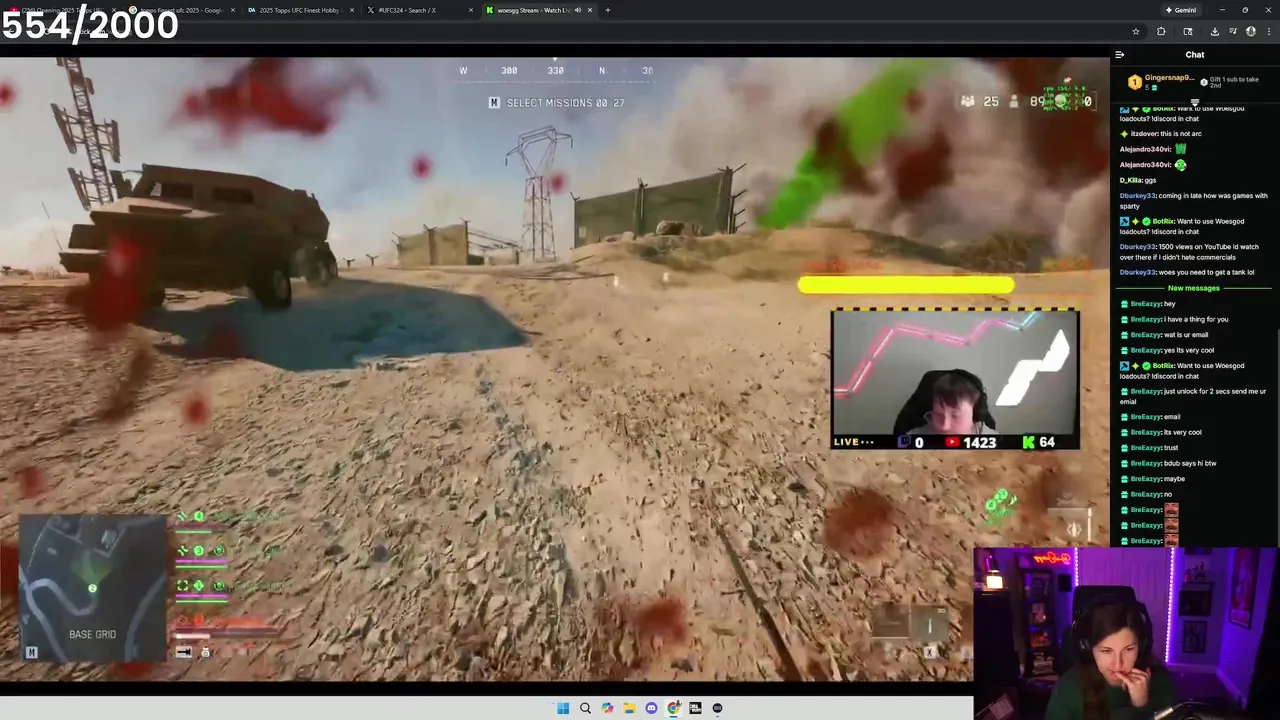Open the Chrome profile avatar

(x=1250, y=31)
